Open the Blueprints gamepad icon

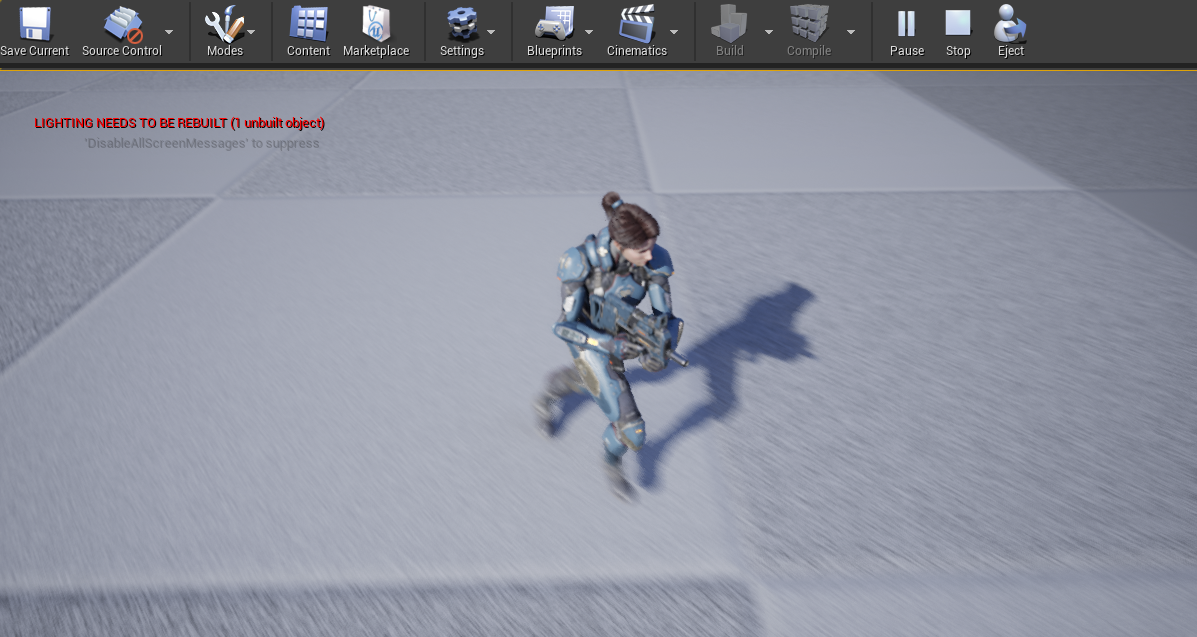554,23
